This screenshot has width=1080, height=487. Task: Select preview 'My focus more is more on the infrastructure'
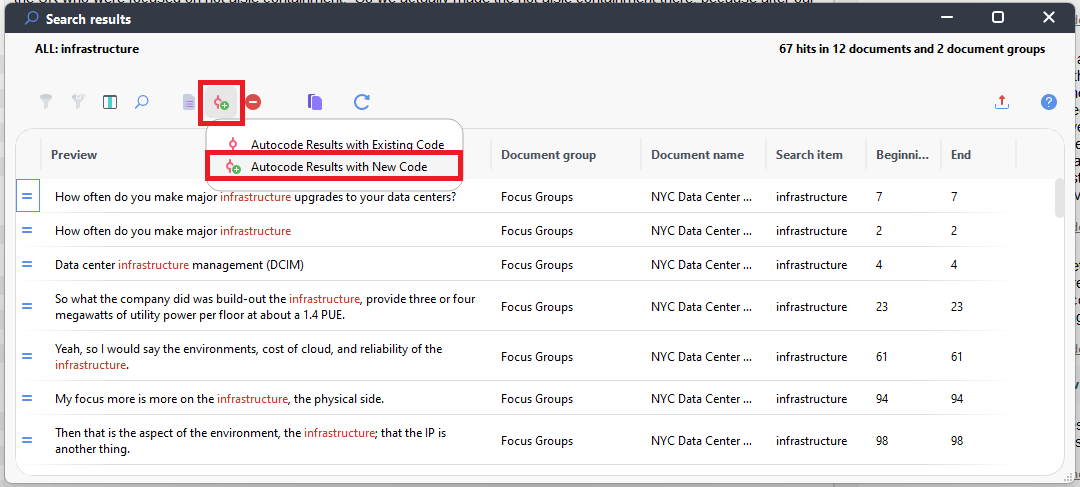point(219,399)
